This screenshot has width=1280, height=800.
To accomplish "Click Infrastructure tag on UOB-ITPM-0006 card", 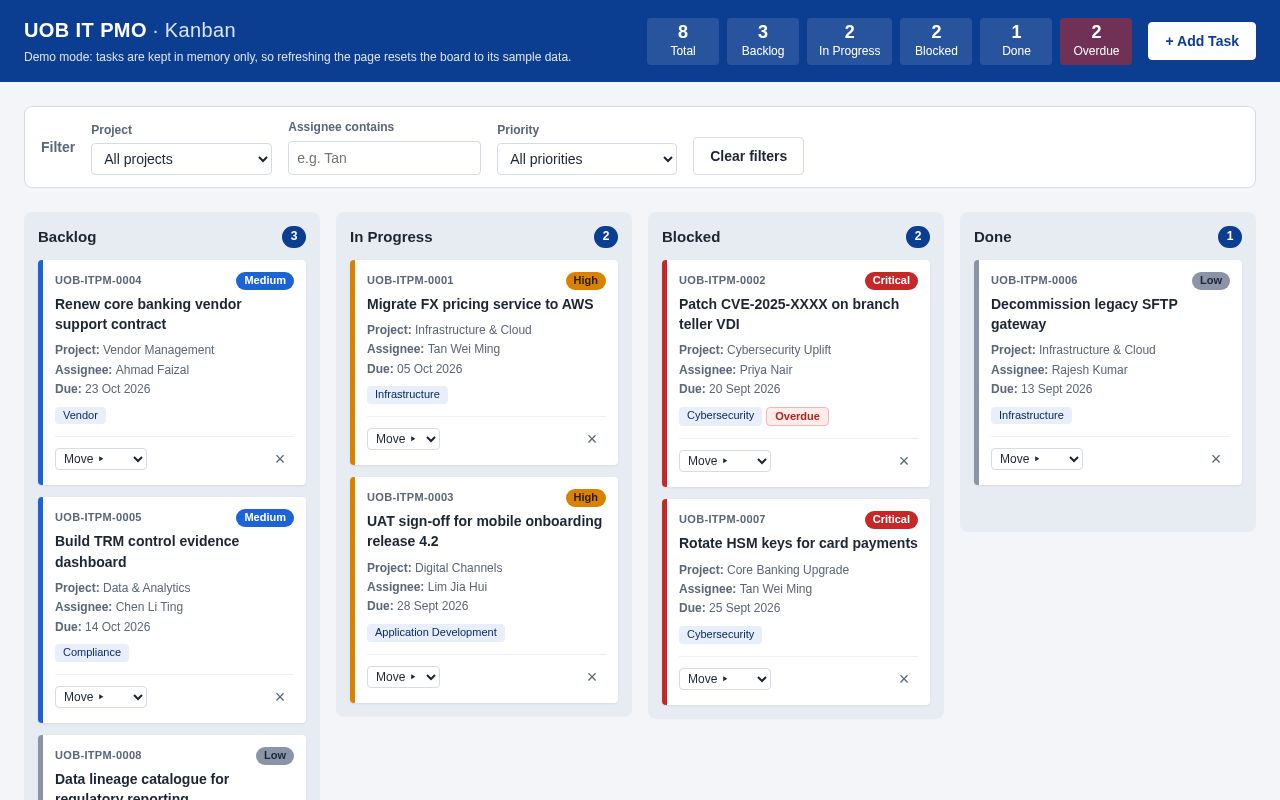I will click(x=1031, y=415).
